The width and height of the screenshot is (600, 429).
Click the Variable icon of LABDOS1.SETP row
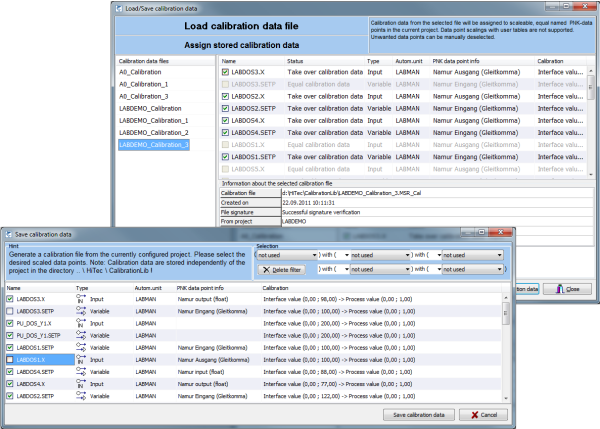[83, 347]
